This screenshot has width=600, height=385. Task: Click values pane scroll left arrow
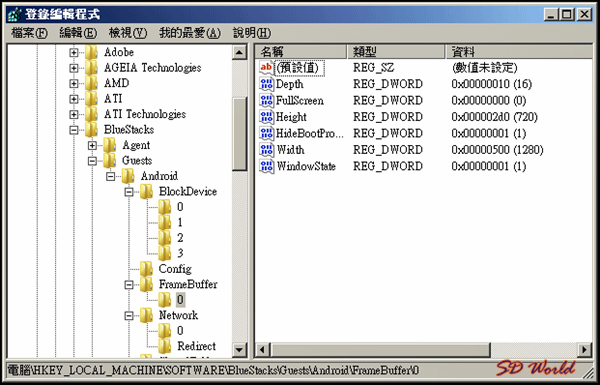(x=262, y=350)
